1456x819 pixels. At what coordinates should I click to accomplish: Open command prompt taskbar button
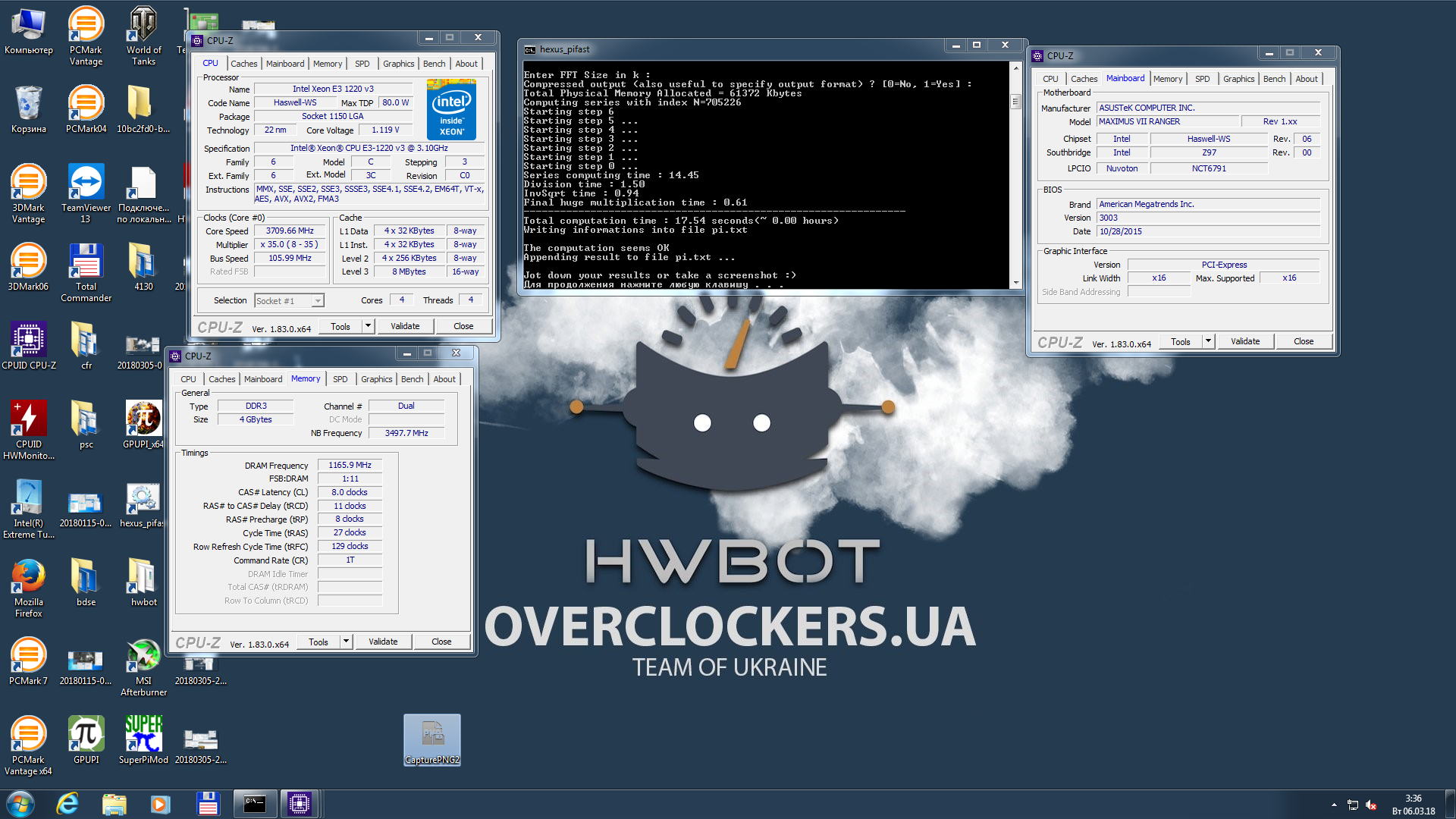pos(254,804)
